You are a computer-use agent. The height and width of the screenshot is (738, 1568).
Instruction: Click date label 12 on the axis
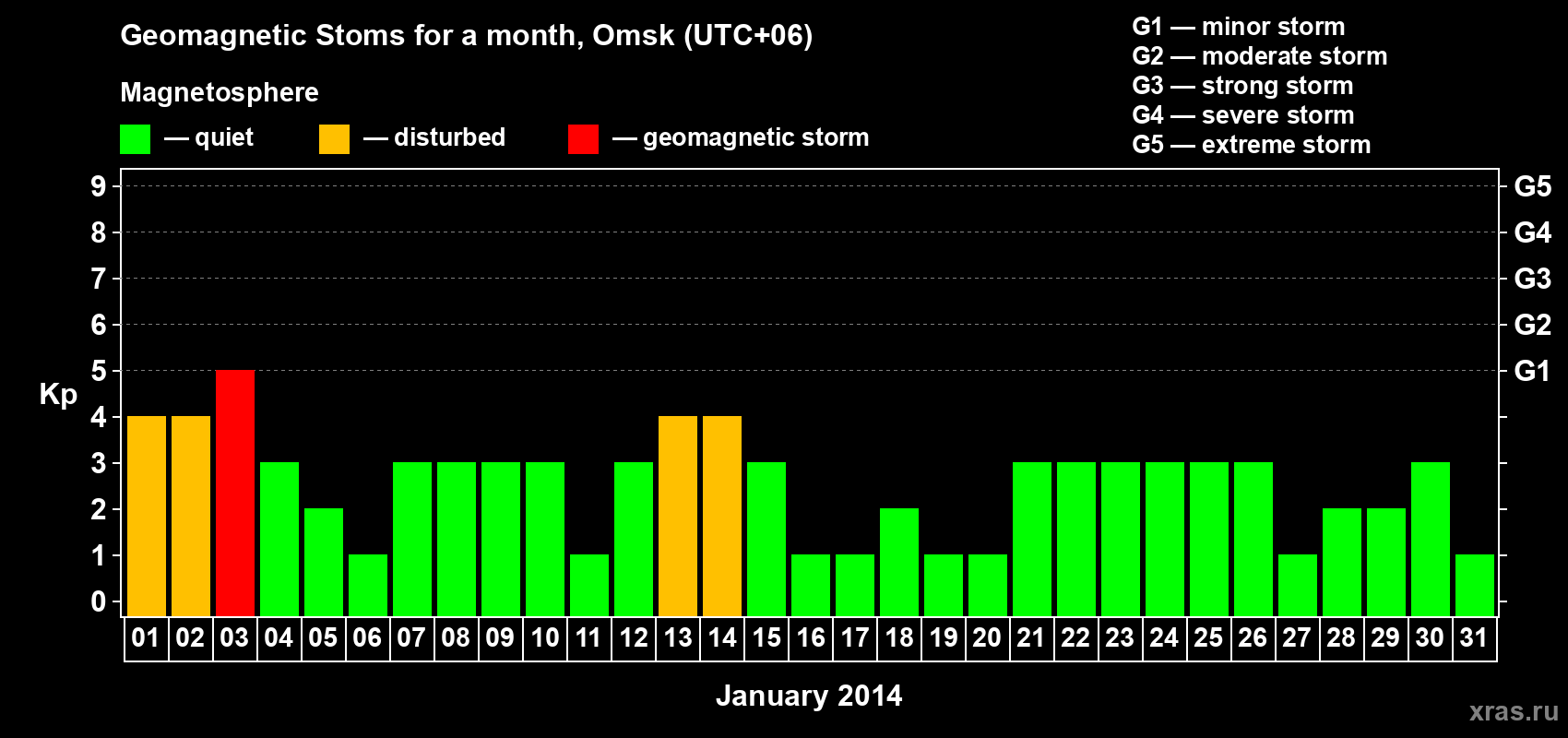pos(633,637)
